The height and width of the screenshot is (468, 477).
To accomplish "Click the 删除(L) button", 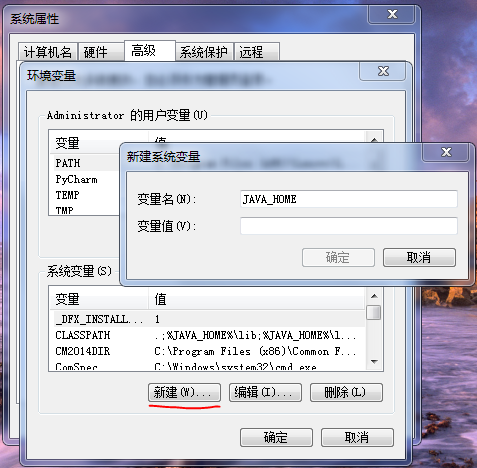I will coord(346,392).
